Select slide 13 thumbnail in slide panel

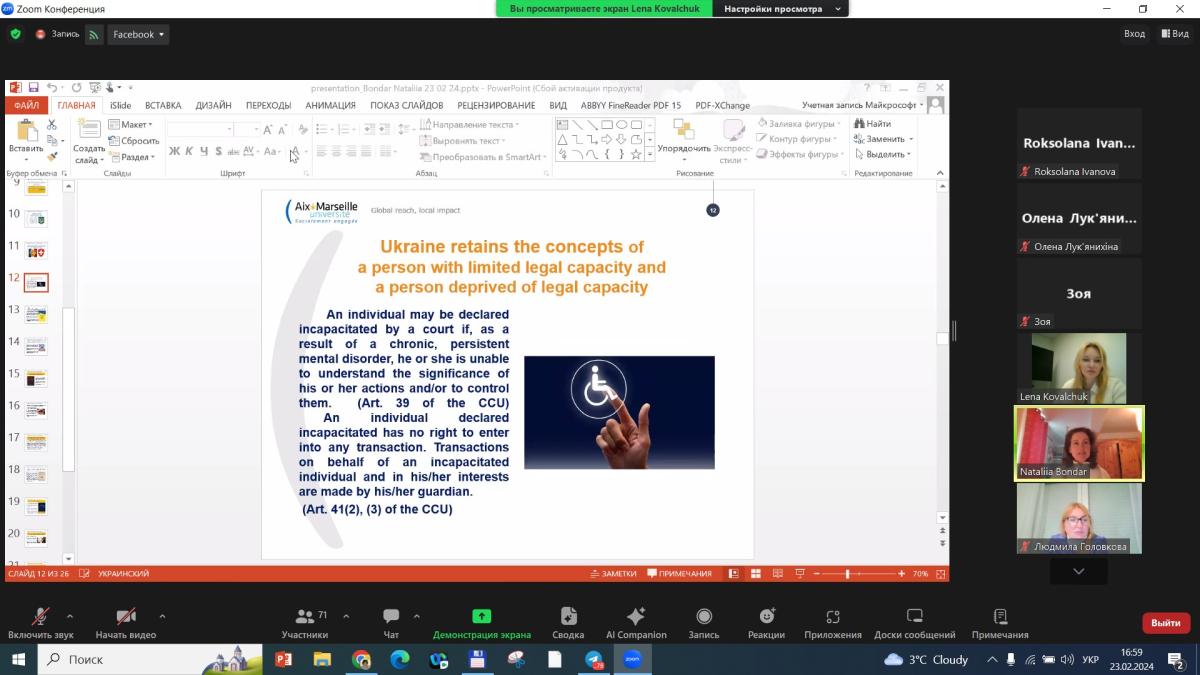pos(36,315)
